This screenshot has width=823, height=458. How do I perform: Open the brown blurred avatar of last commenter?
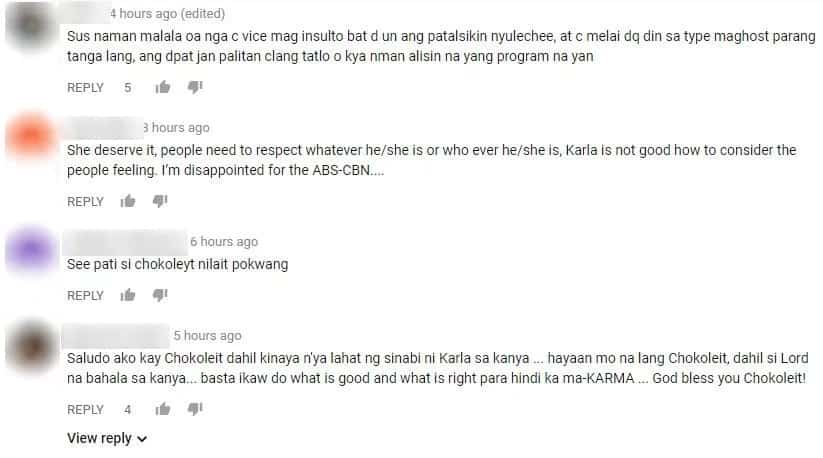click(x=31, y=346)
